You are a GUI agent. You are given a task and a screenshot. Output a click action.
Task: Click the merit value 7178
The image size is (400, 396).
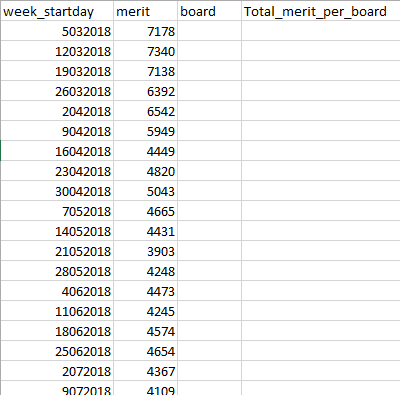(146, 31)
